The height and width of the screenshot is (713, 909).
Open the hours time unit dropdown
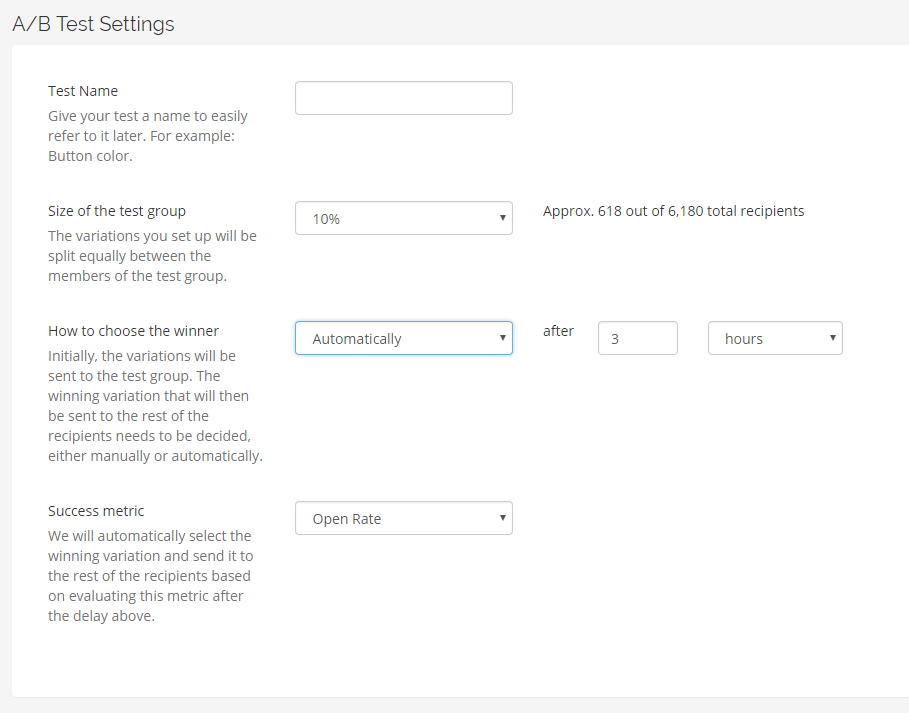click(x=775, y=338)
